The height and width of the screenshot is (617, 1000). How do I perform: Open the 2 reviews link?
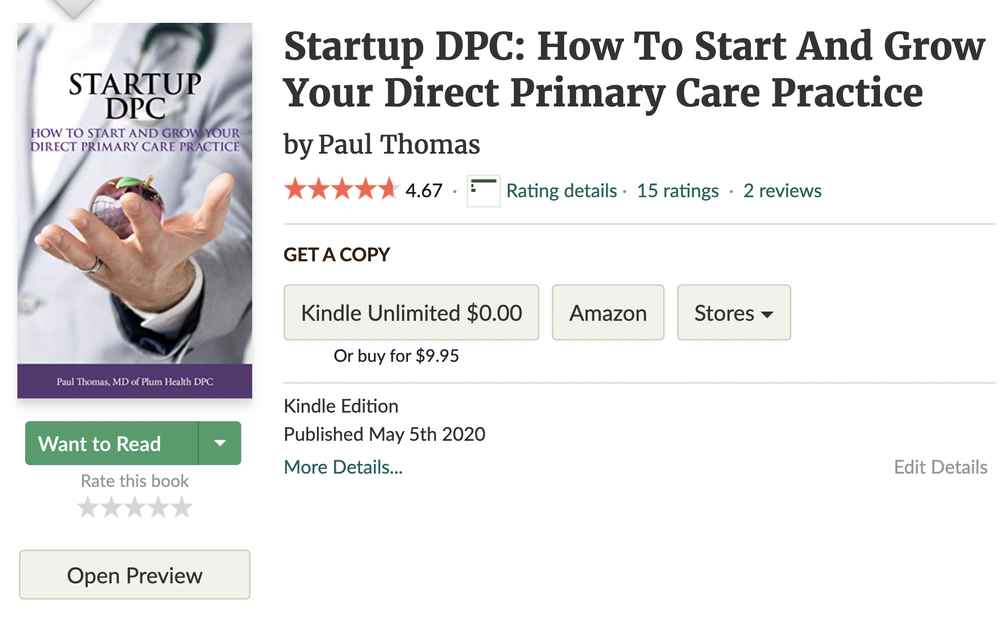782,190
